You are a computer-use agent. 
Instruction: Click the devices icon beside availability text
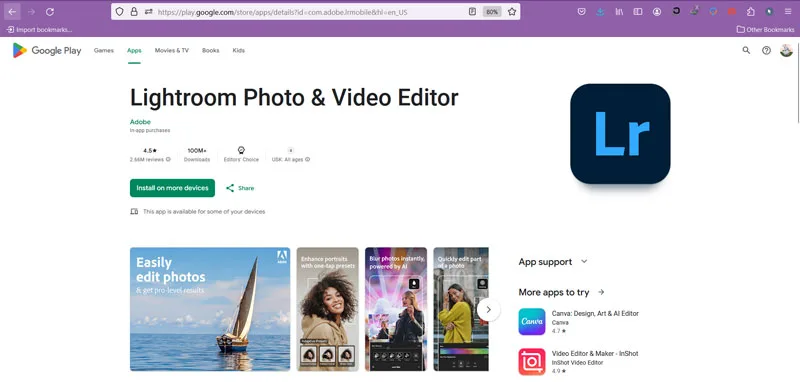(x=134, y=211)
